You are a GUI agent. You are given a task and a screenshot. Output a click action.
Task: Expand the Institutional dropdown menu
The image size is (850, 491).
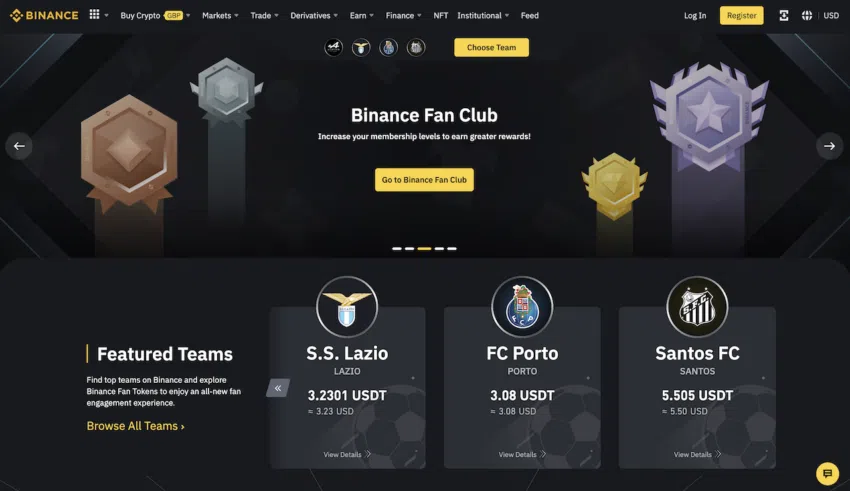pos(483,16)
